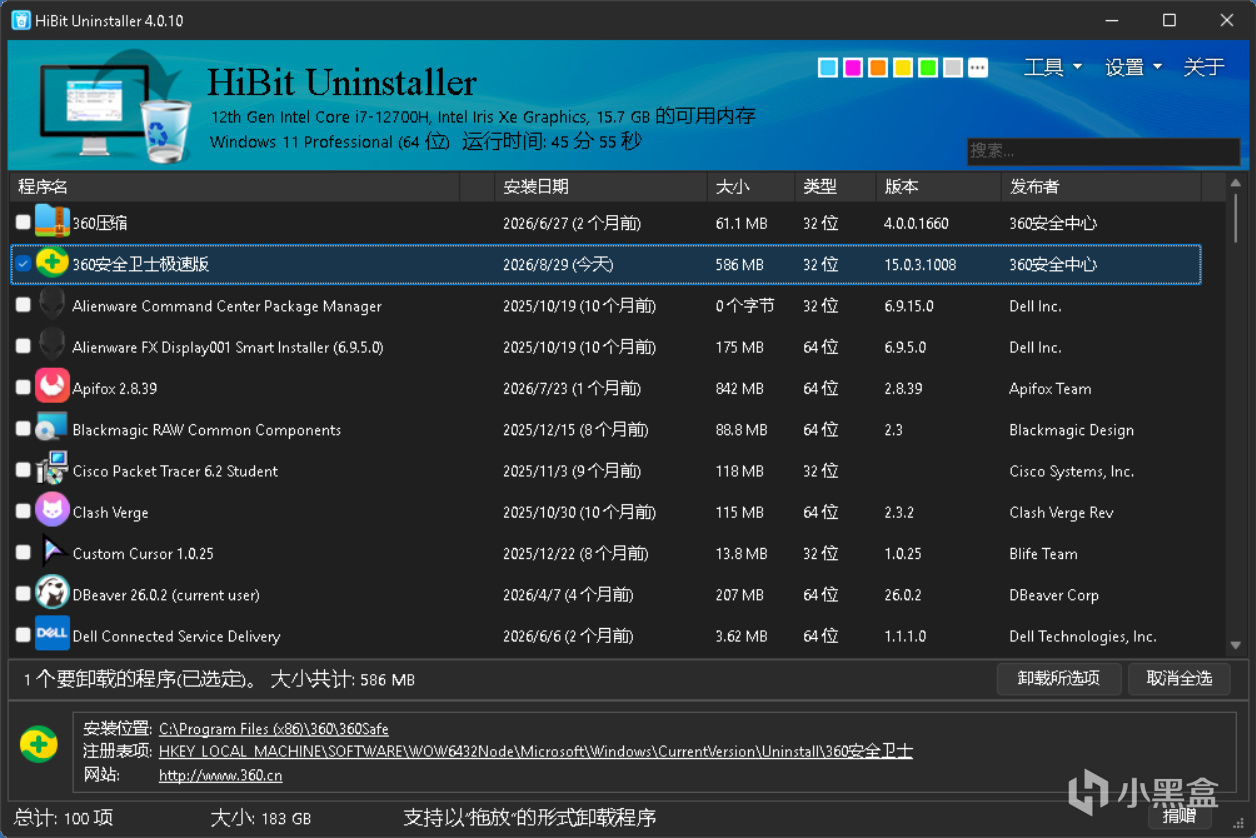The height and width of the screenshot is (838, 1256).
Task: Open the 关于 menu item
Action: [1204, 67]
